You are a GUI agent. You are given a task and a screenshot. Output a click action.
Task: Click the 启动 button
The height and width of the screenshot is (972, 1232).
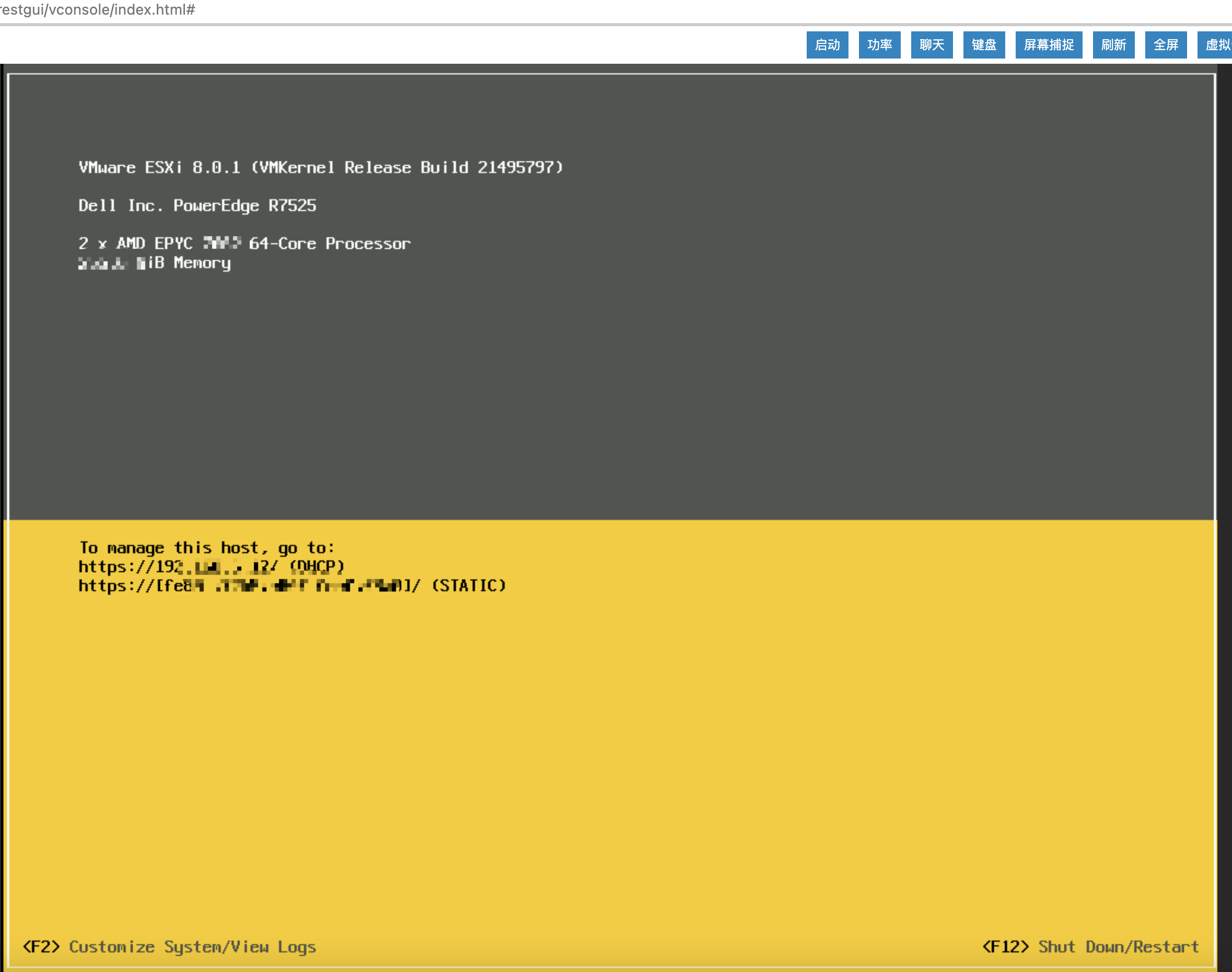(x=827, y=45)
